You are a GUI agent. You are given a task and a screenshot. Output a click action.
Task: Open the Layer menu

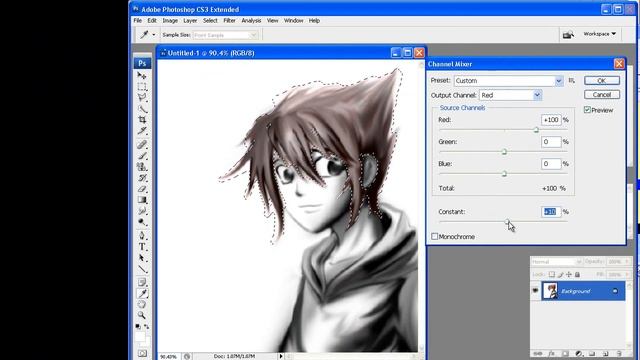coord(190,20)
